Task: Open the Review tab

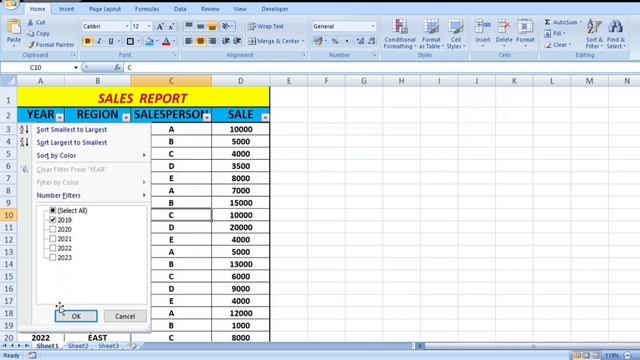Action: [210, 9]
